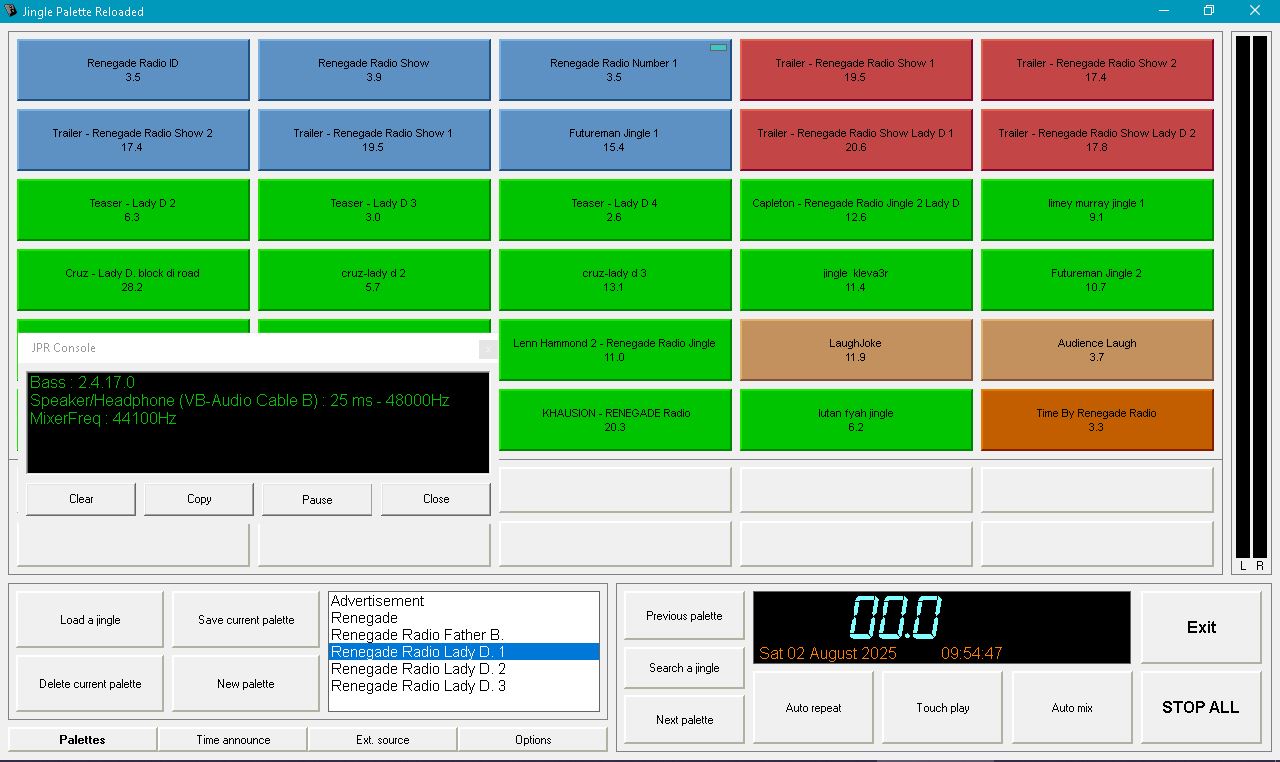1280x762 pixels.
Task: Open Search a jingle
Action: tap(684, 668)
